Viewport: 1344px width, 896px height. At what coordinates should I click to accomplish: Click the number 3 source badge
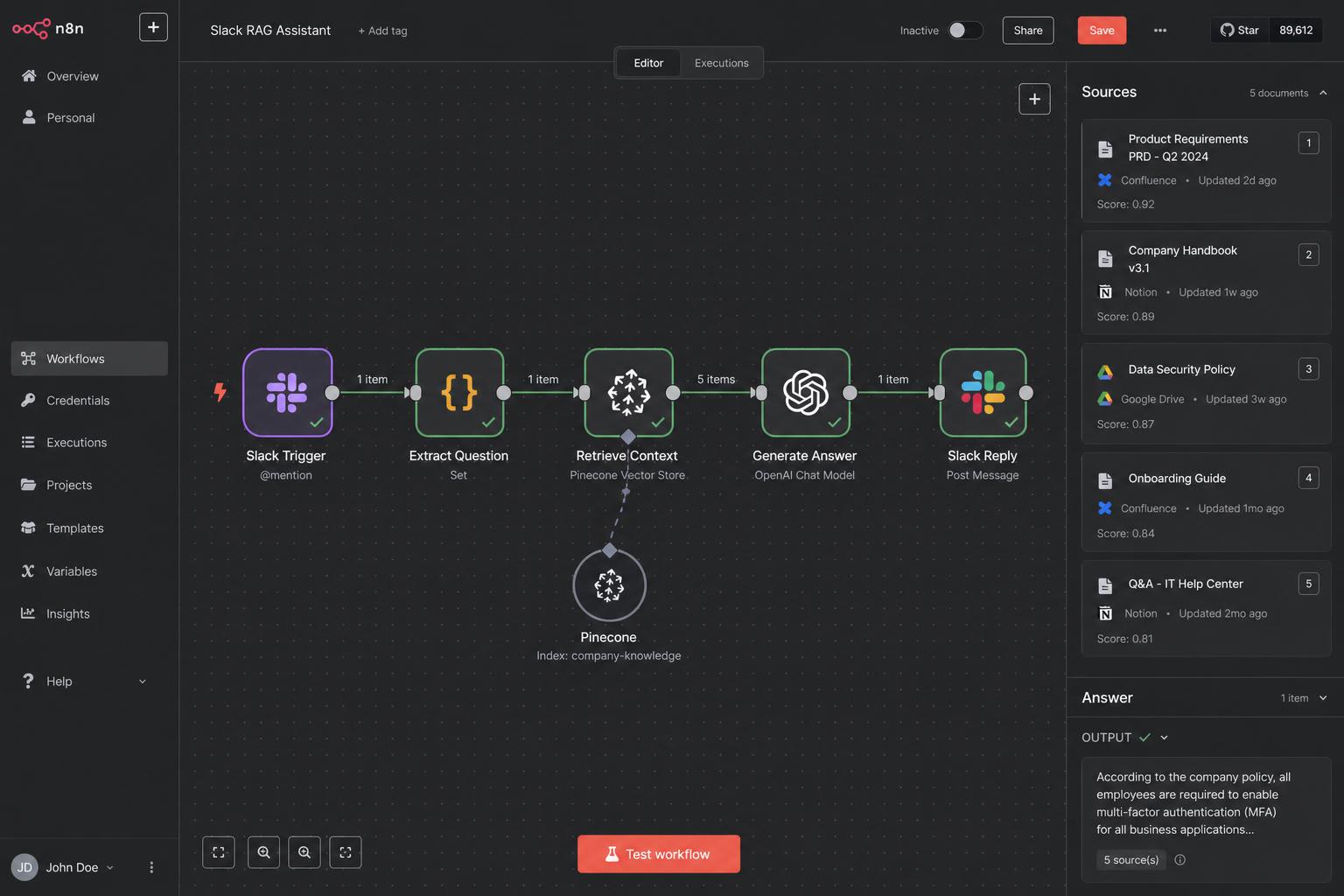(1309, 368)
